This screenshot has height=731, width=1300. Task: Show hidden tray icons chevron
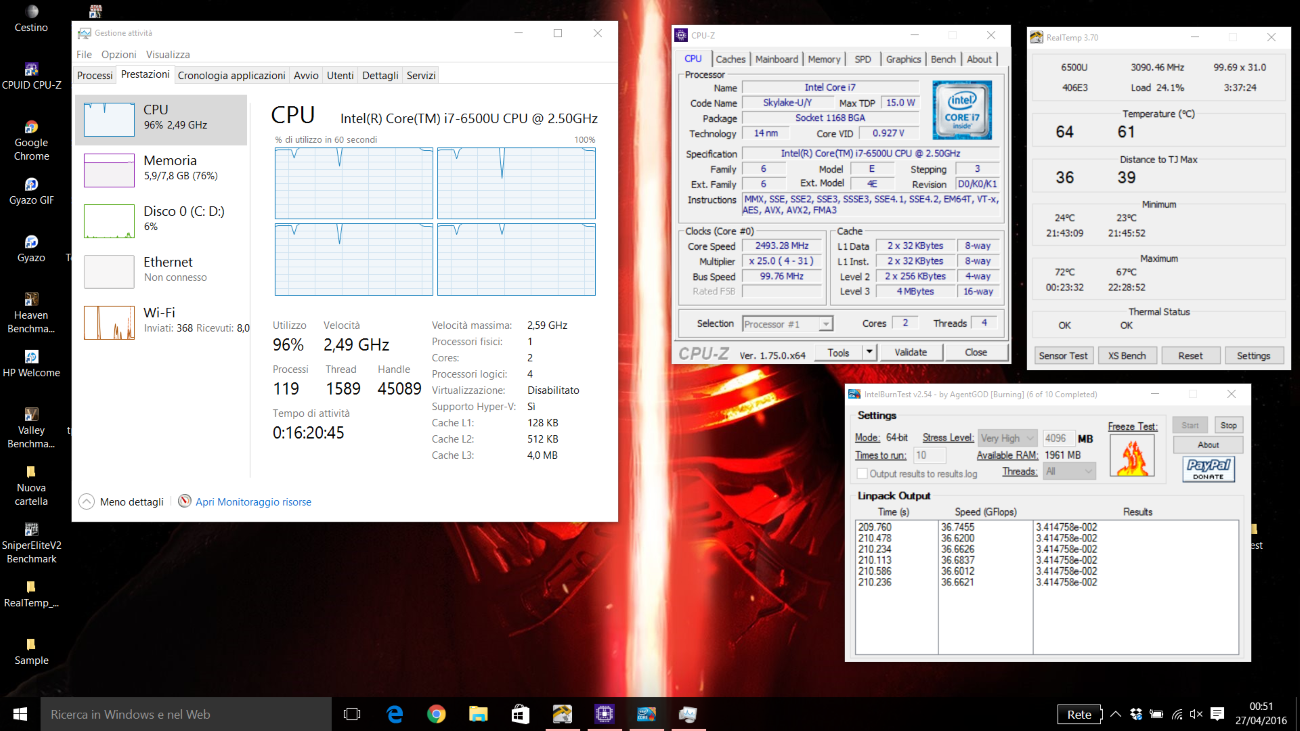pos(1117,714)
